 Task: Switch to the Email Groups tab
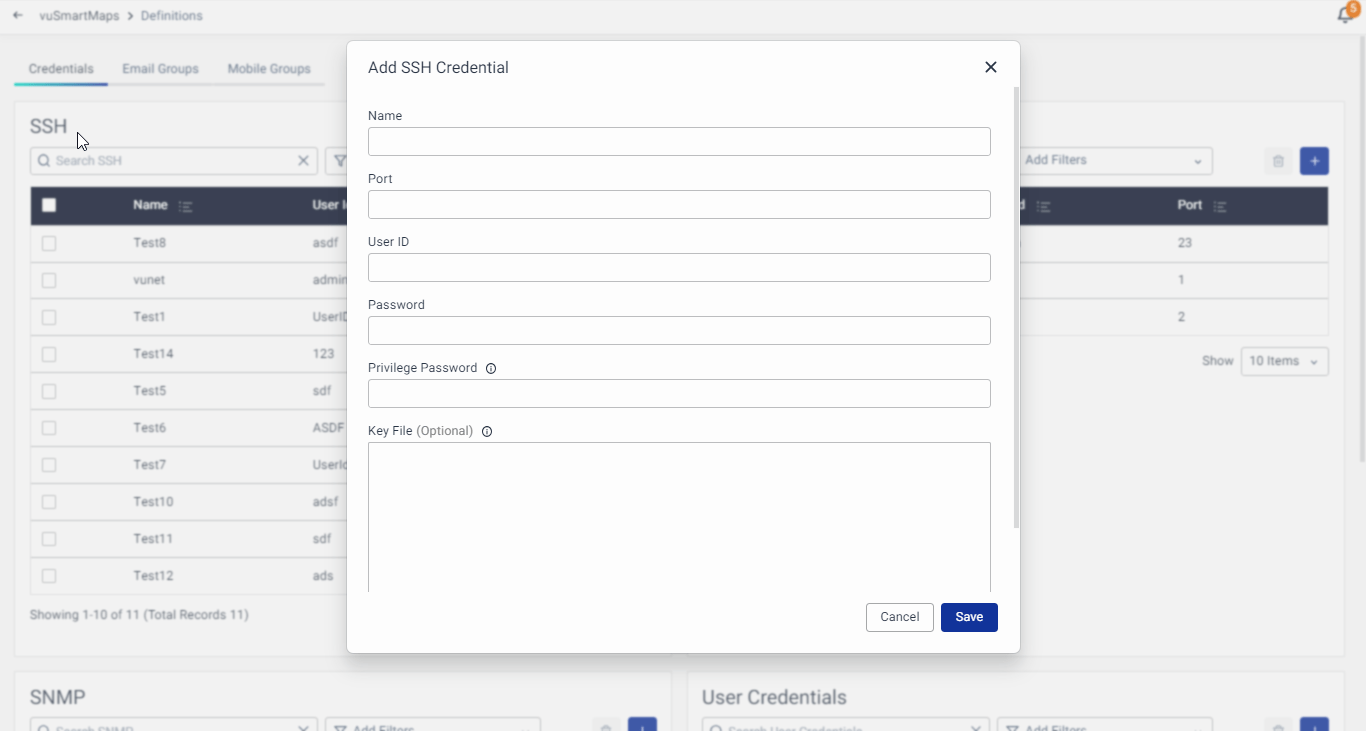click(160, 69)
